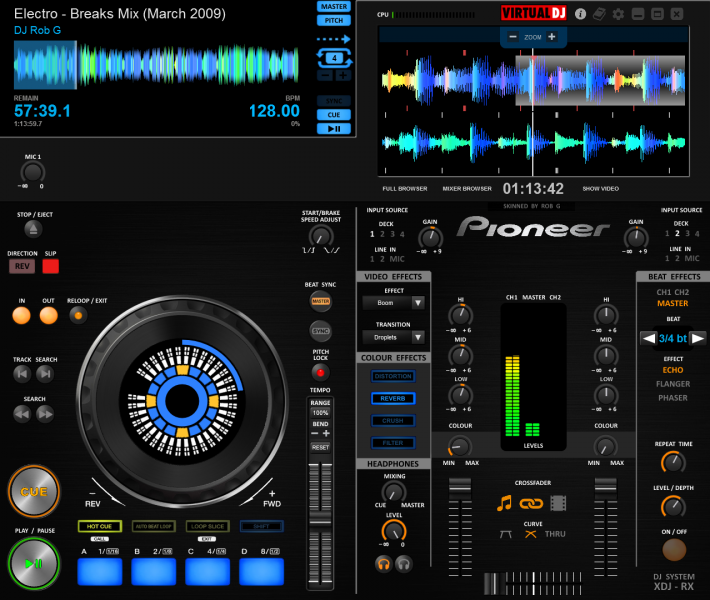The height and width of the screenshot is (600, 710).
Task: Click crossfader link chain icon
Action: [x=531, y=503]
